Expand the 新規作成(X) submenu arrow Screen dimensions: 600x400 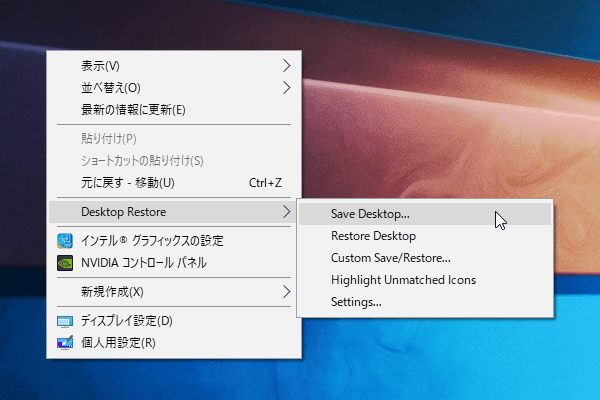click(287, 292)
